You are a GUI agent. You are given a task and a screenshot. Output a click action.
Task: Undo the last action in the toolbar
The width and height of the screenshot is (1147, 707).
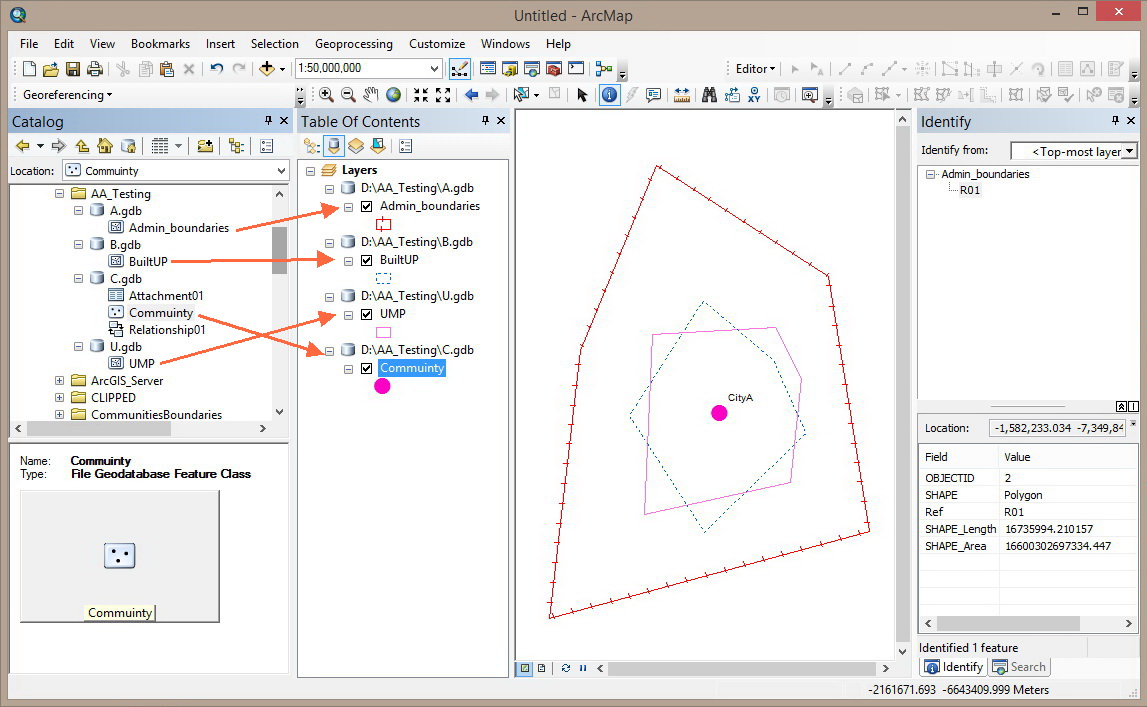(x=217, y=69)
